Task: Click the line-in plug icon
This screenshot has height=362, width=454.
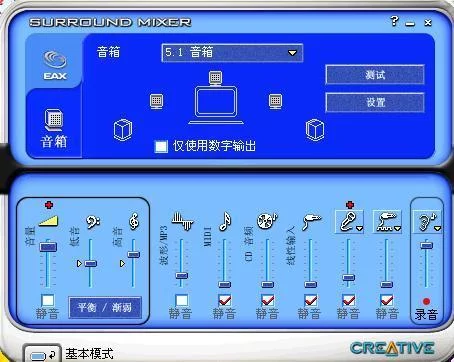Action: 311,221
